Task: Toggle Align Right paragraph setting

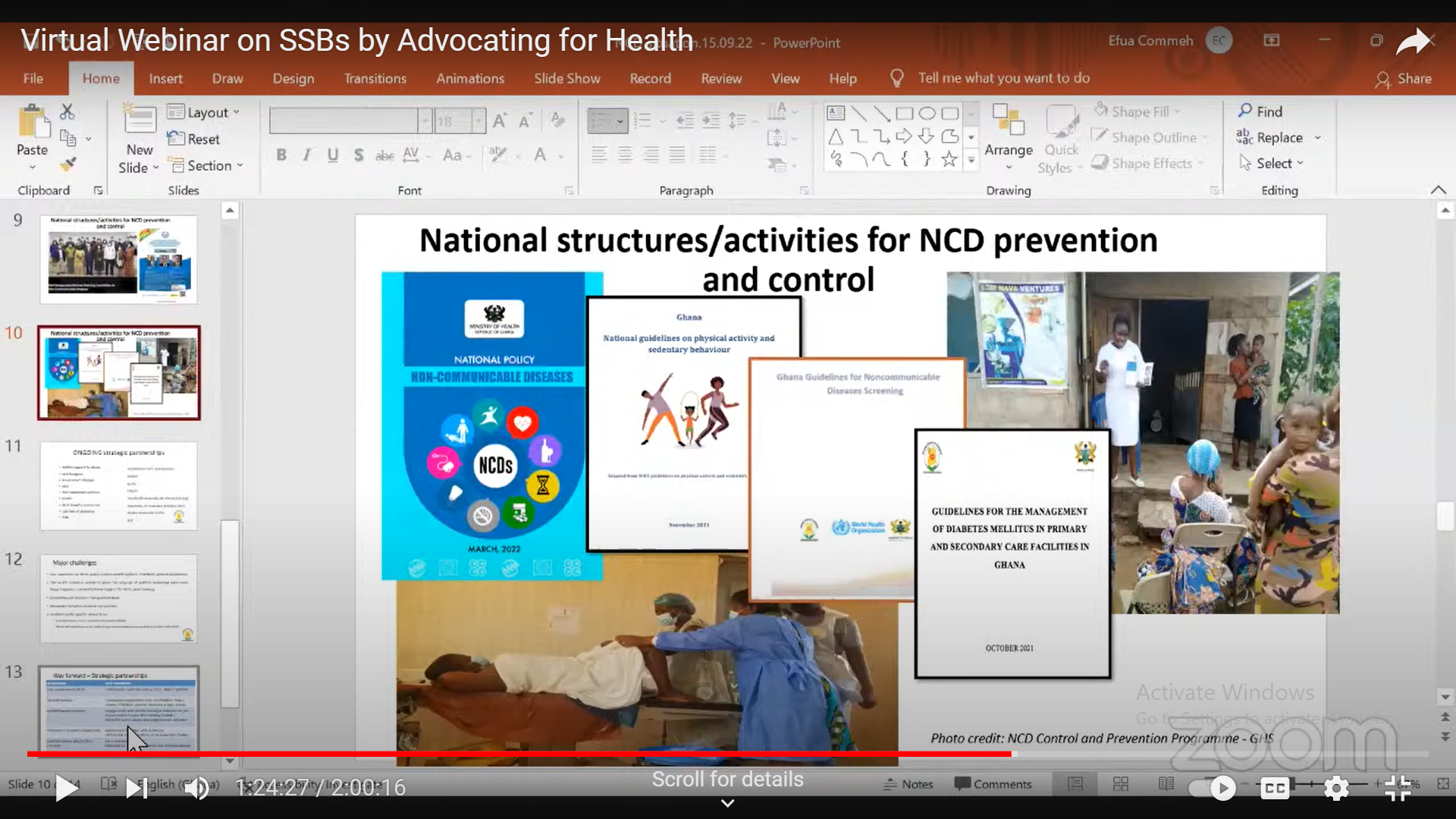Action: click(651, 155)
